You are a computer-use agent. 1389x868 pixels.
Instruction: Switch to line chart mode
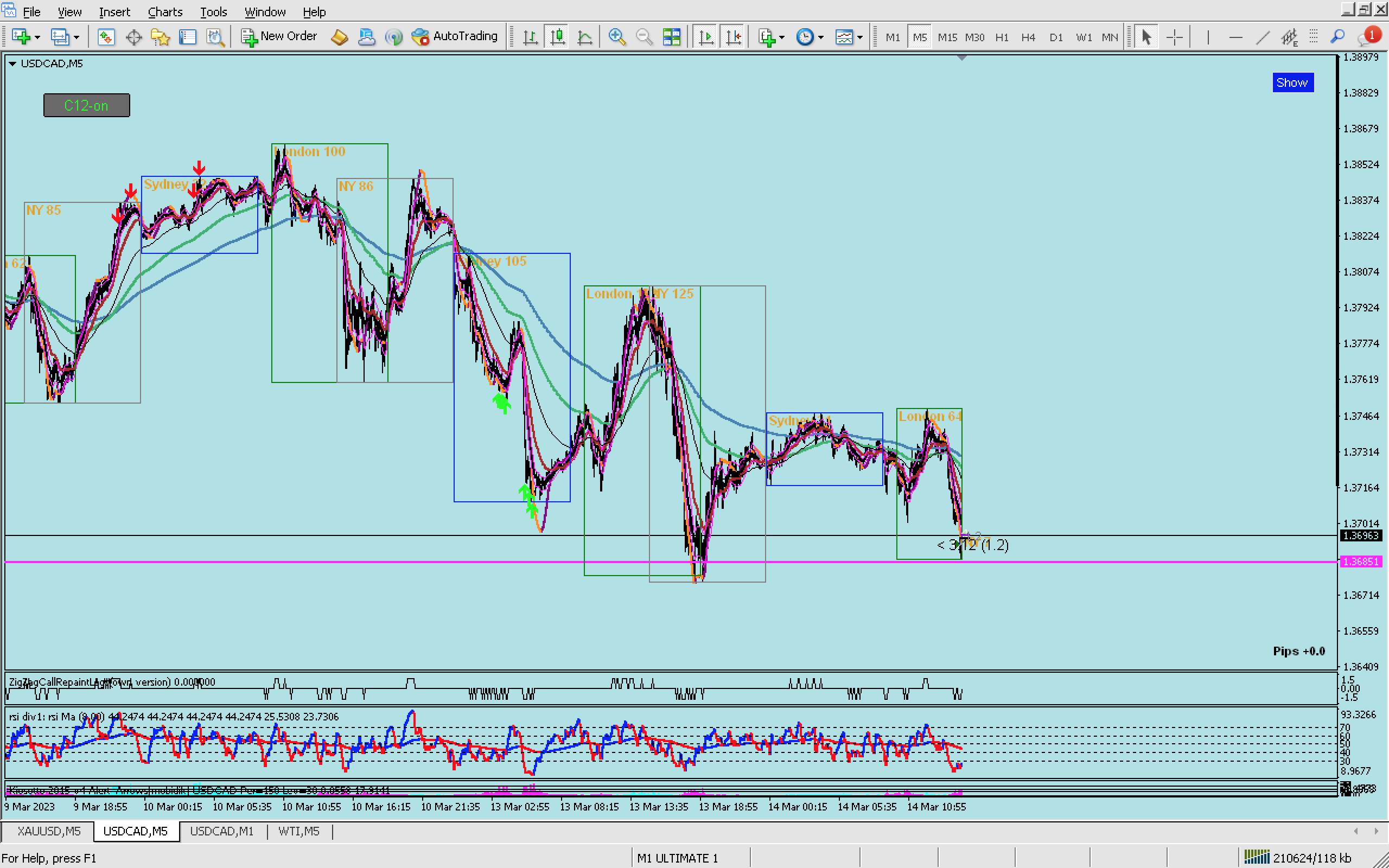[584, 37]
